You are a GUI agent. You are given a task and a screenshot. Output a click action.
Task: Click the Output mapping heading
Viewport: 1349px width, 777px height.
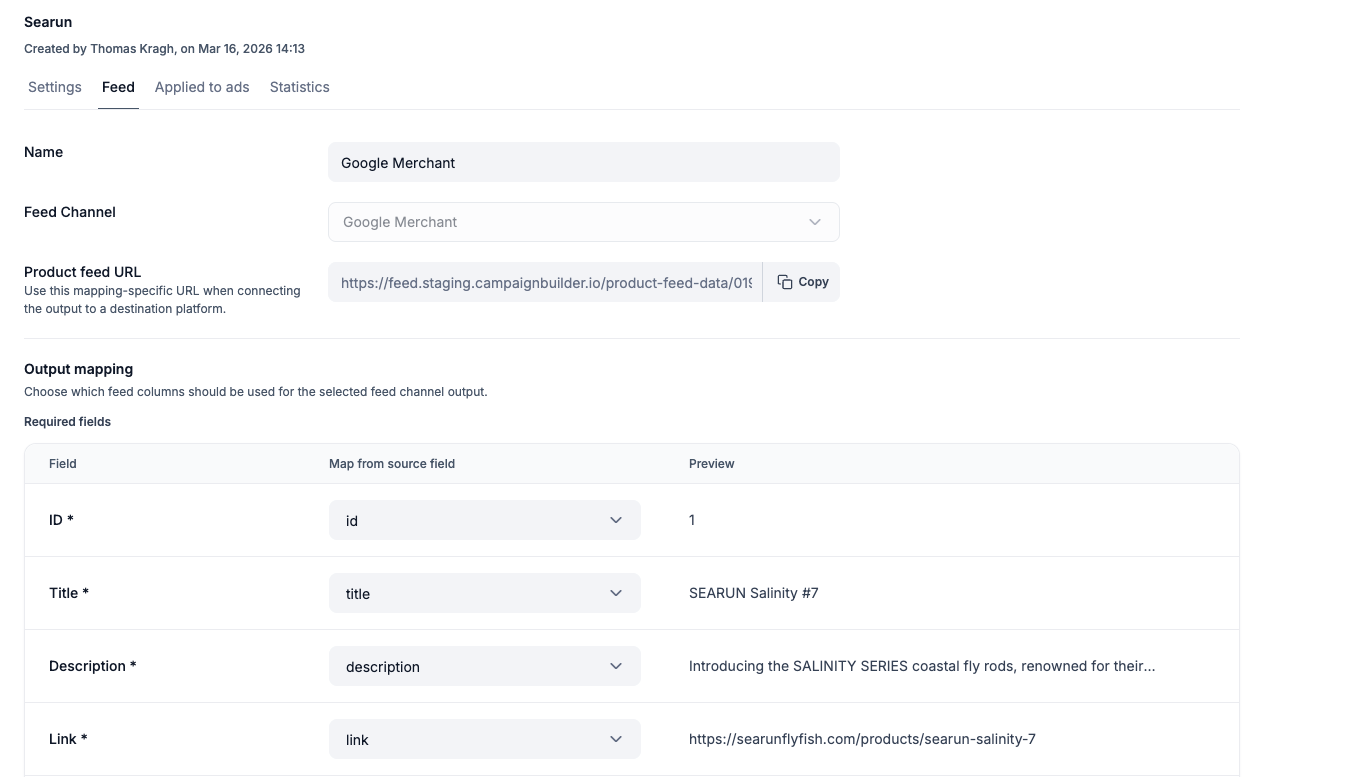click(78, 369)
